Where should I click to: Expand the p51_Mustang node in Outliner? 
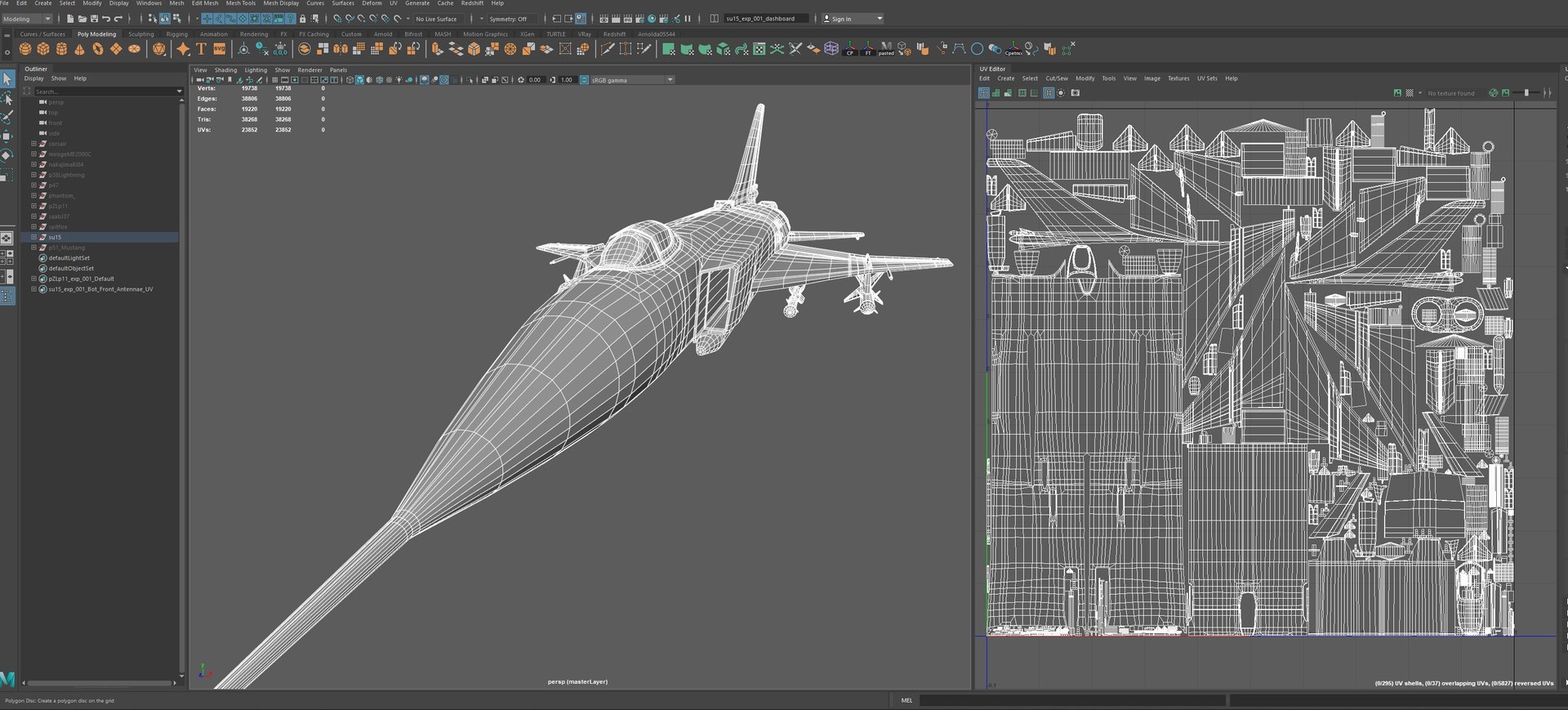pos(33,248)
